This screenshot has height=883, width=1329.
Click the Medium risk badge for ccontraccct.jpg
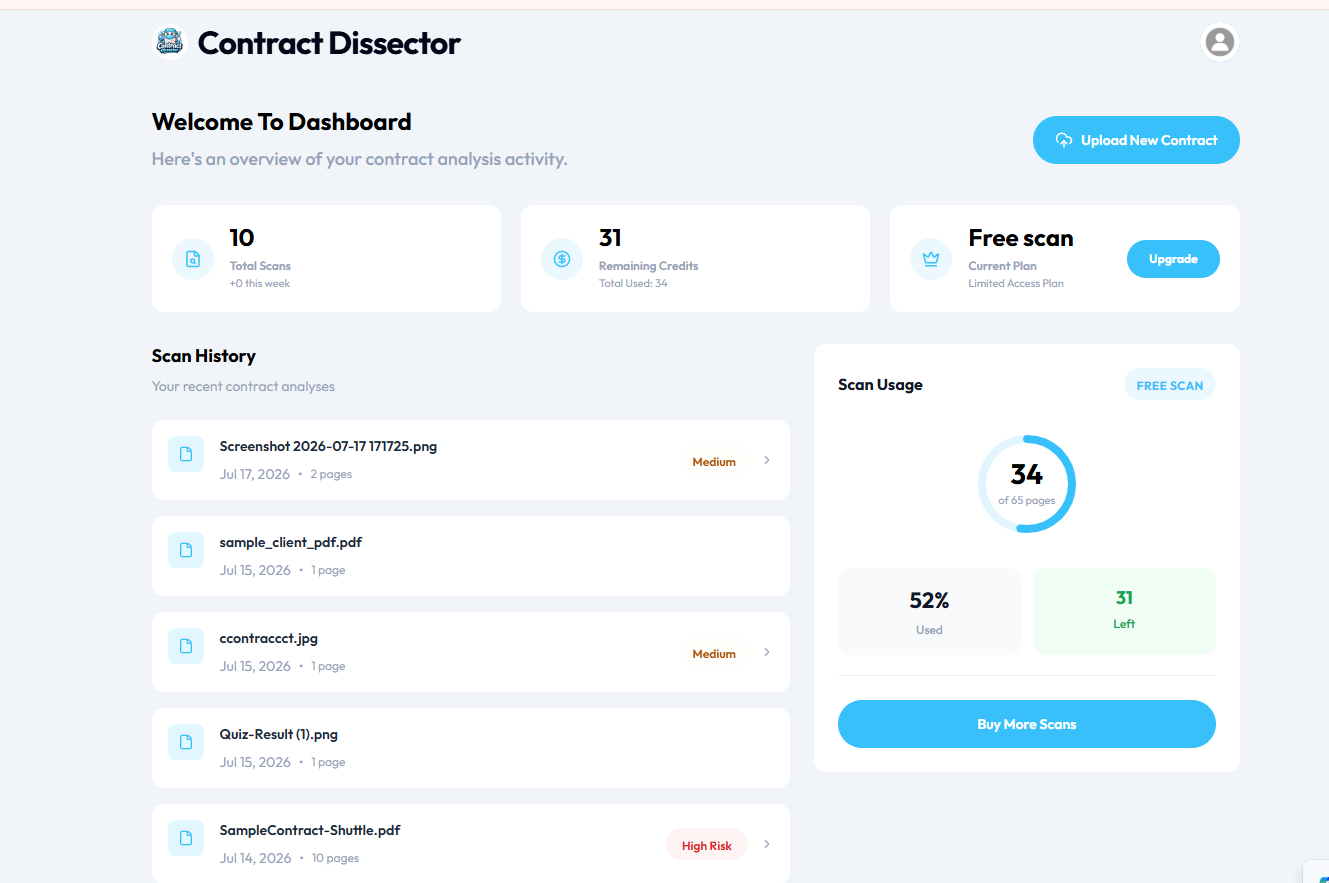click(x=714, y=654)
